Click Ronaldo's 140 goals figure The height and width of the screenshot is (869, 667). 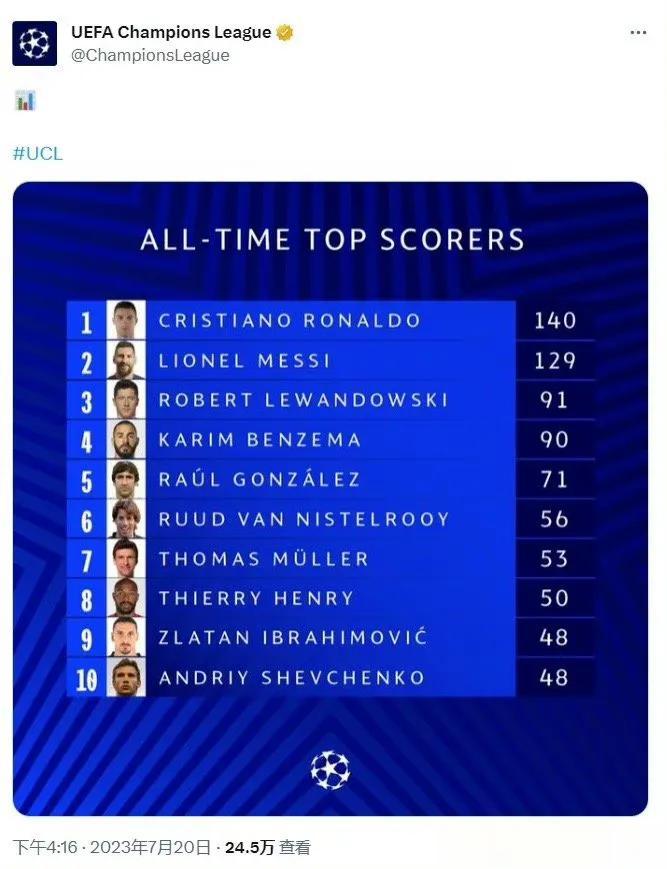[x=555, y=320]
